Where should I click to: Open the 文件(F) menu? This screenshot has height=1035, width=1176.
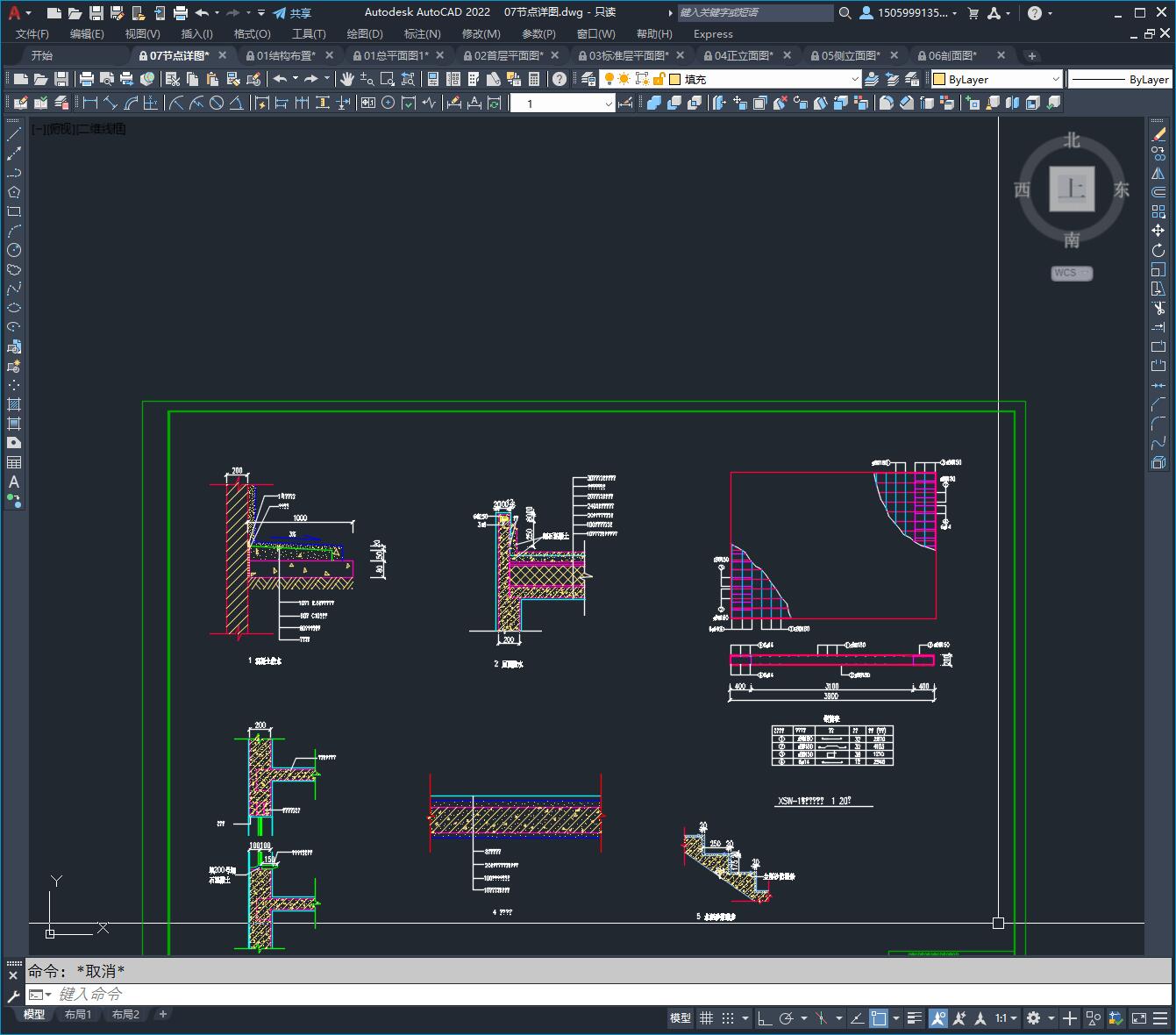click(32, 33)
